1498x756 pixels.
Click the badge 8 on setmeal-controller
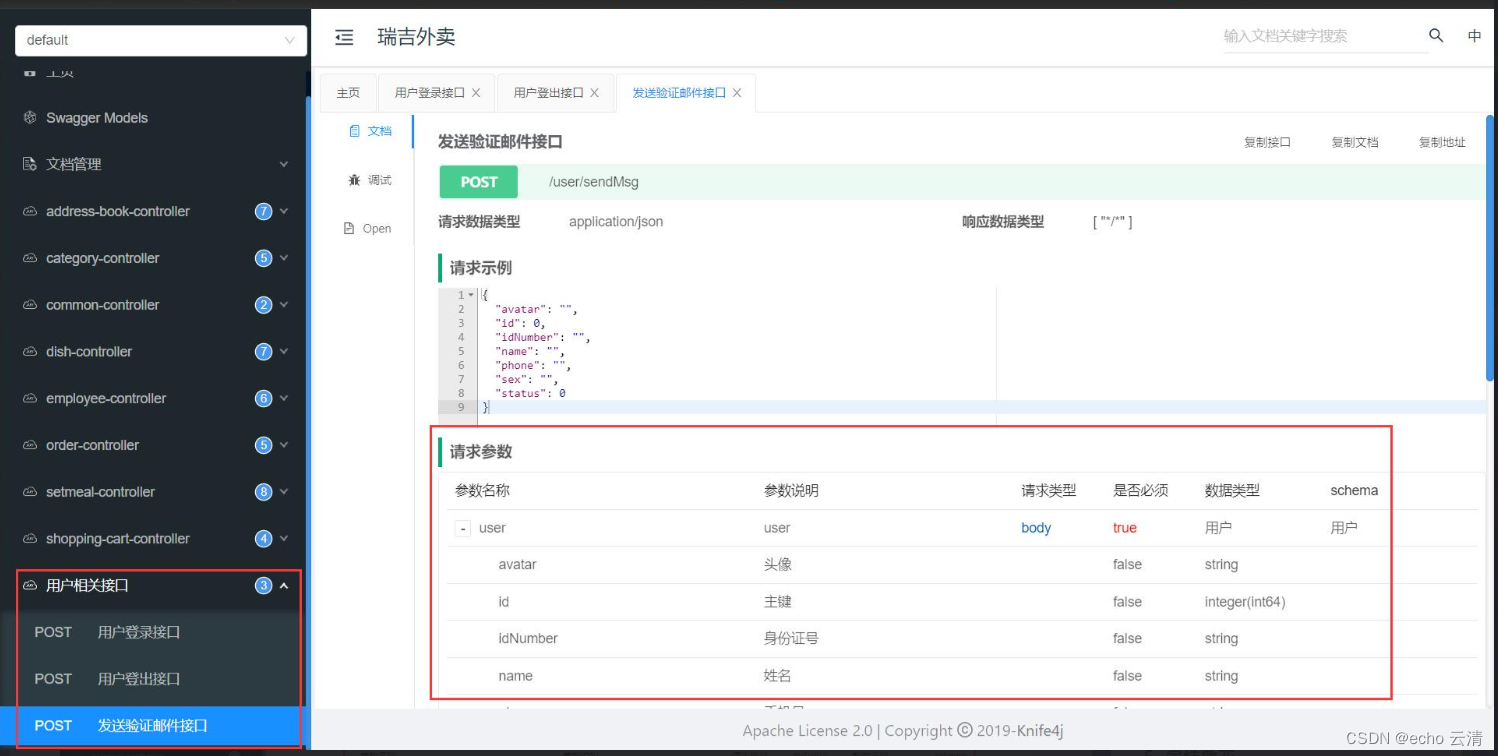click(x=264, y=492)
